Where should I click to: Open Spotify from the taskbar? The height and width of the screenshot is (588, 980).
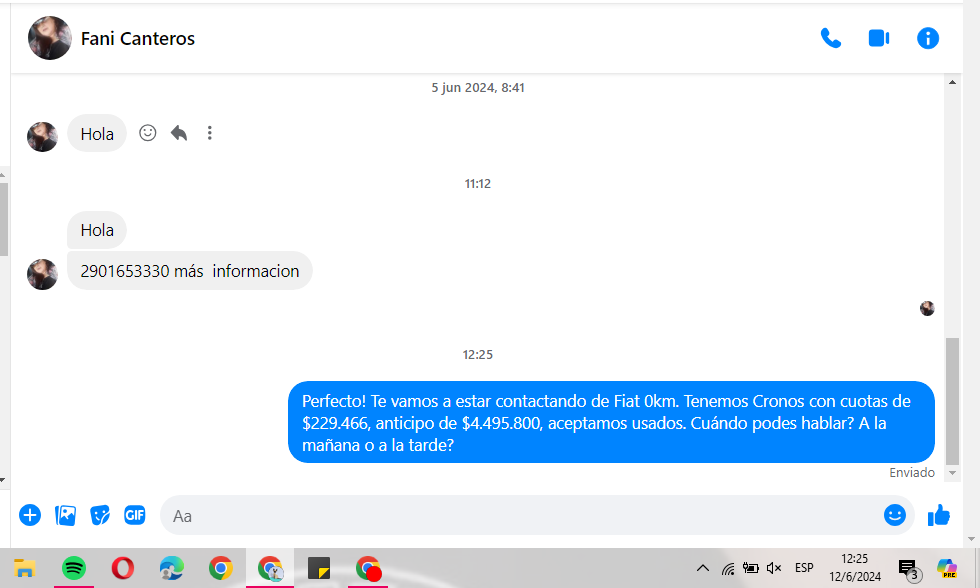74,568
